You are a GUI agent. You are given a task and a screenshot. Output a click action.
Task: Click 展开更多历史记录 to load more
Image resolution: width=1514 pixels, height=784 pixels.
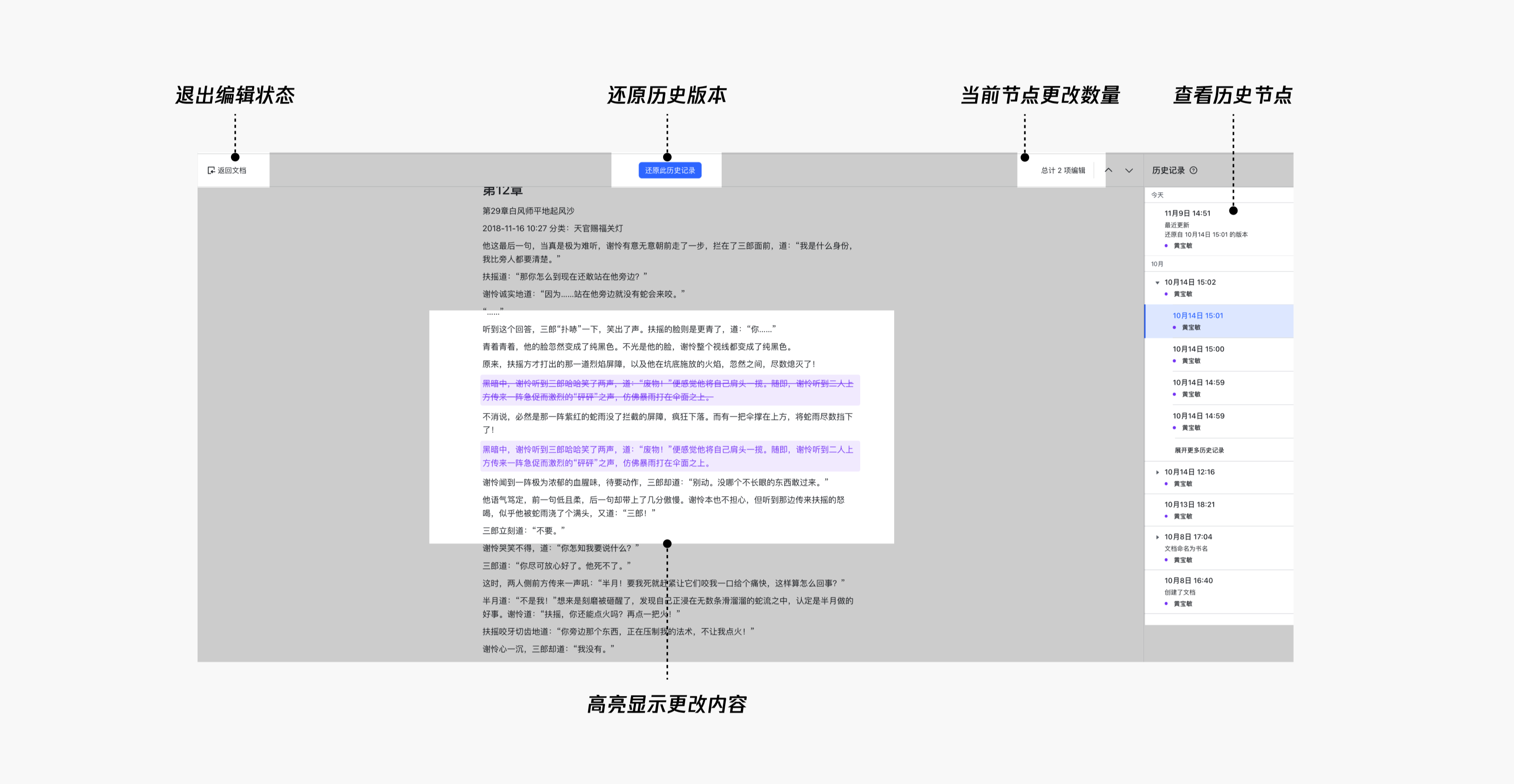tap(1199, 450)
